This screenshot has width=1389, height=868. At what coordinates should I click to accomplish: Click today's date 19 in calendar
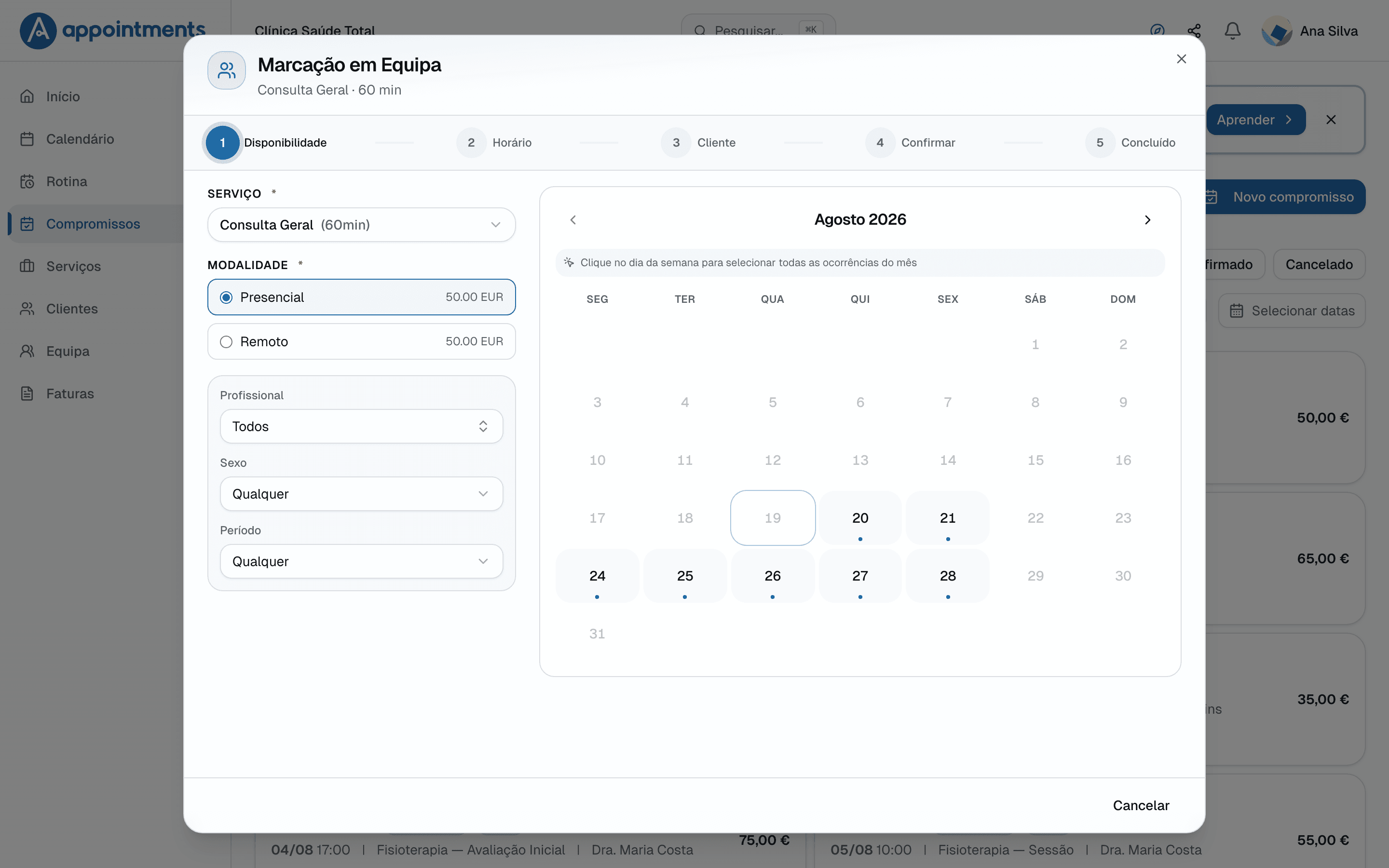point(773,518)
